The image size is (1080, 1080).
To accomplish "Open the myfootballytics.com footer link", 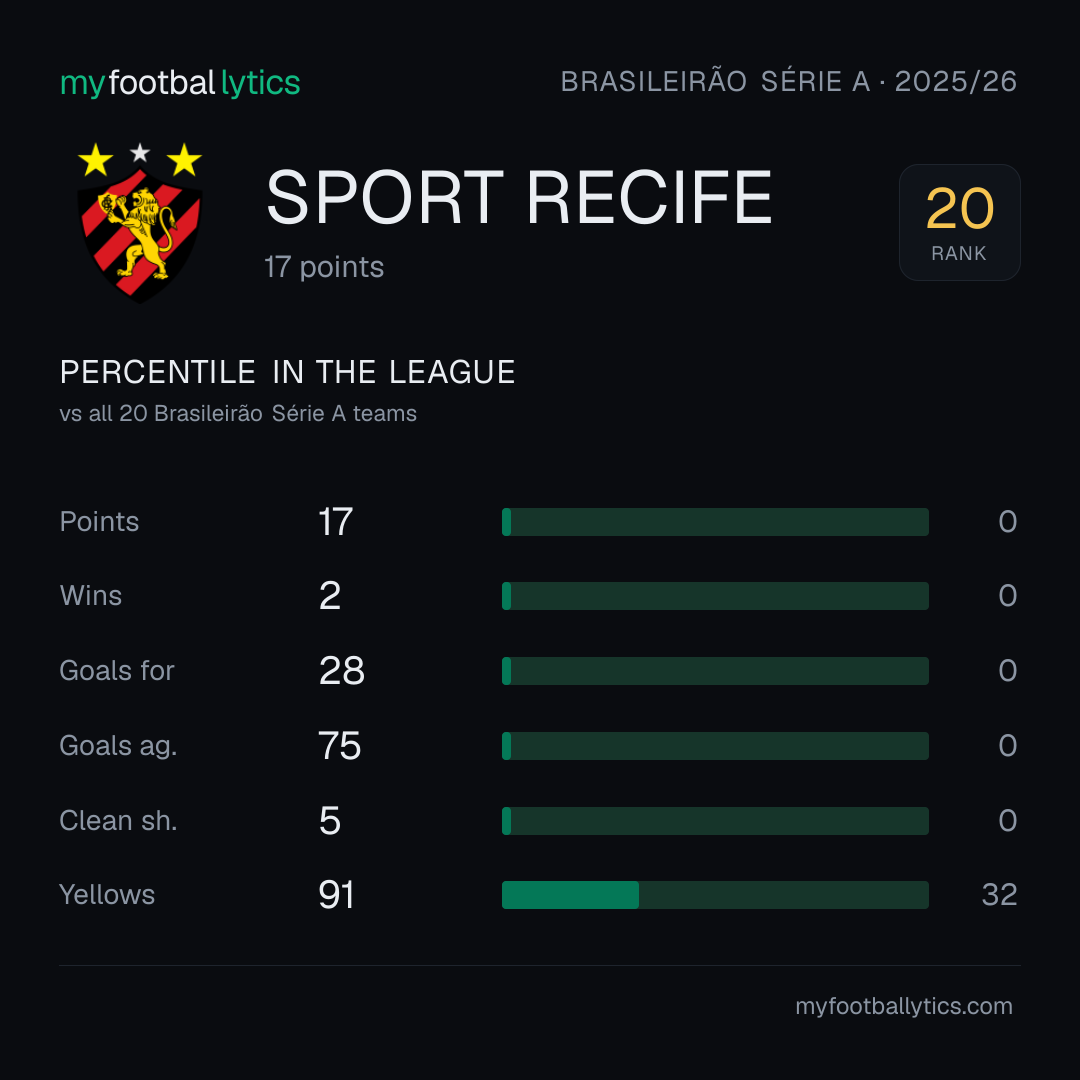I will (x=904, y=1006).
